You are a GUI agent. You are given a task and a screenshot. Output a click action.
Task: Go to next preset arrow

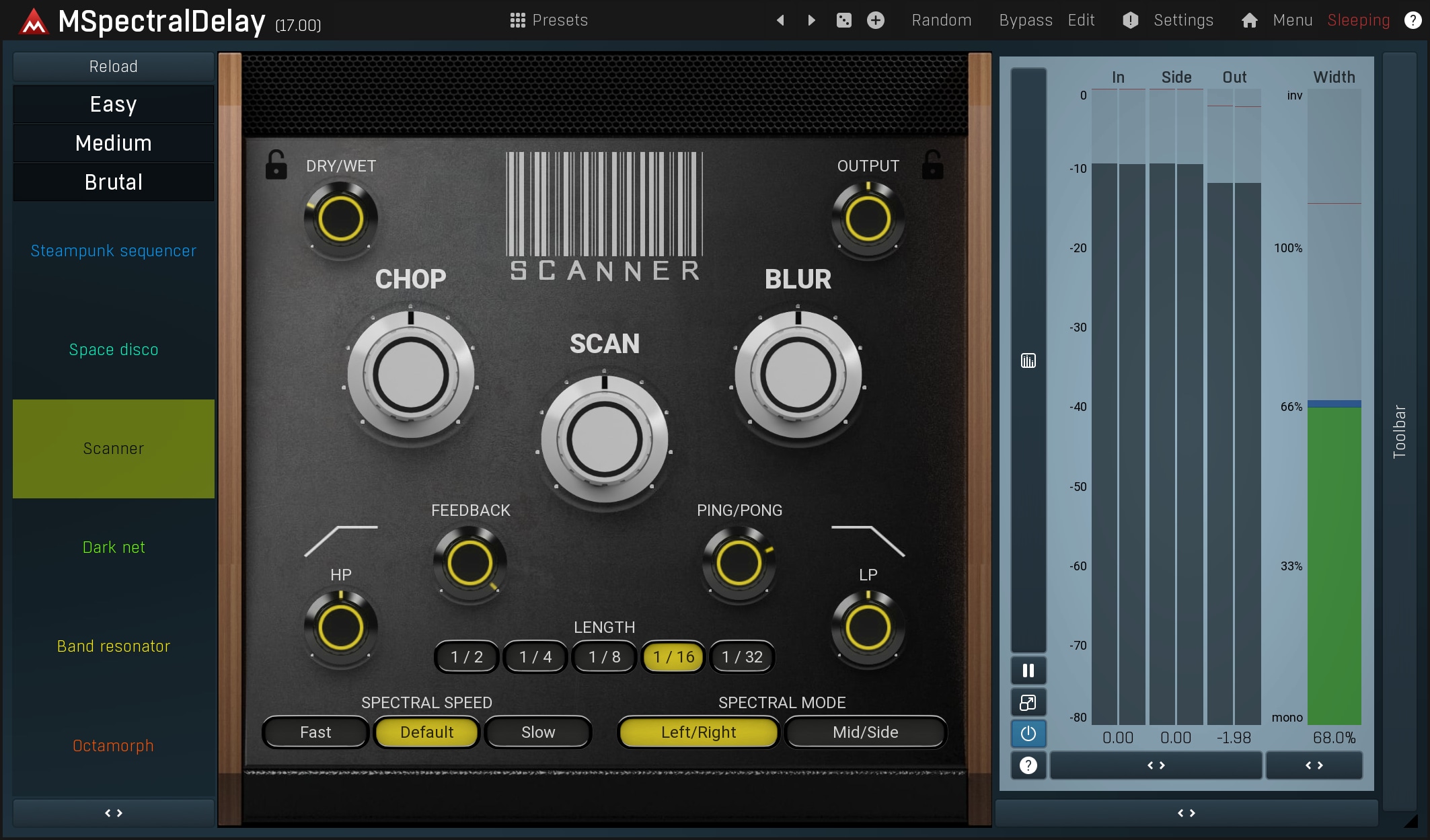[x=811, y=20]
